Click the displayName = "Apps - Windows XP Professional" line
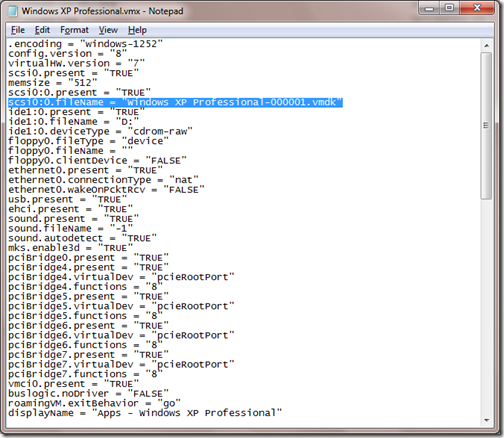Screen dimensions: 504x438 pos(145,413)
